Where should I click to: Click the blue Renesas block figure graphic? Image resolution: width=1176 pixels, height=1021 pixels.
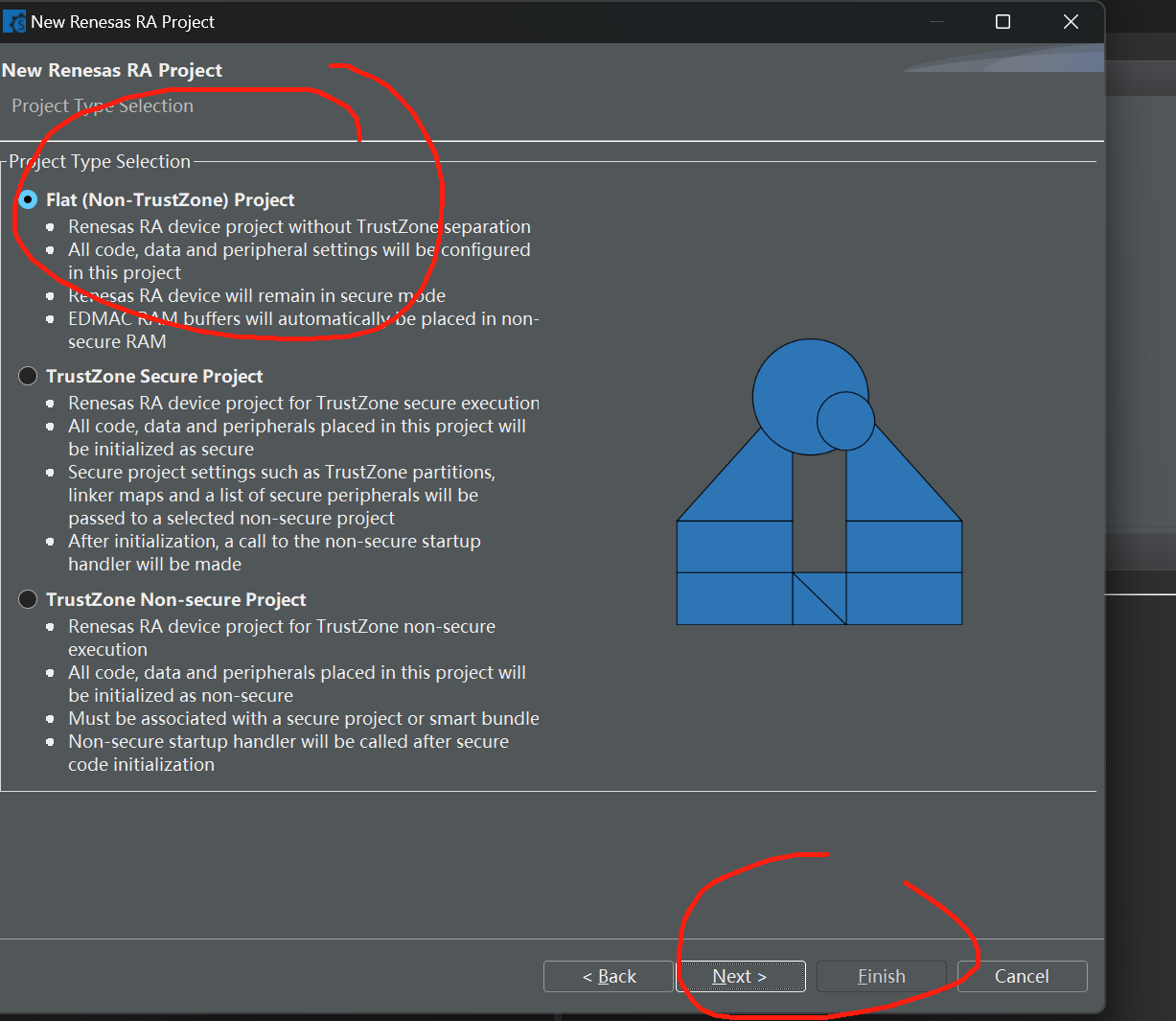click(819, 482)
